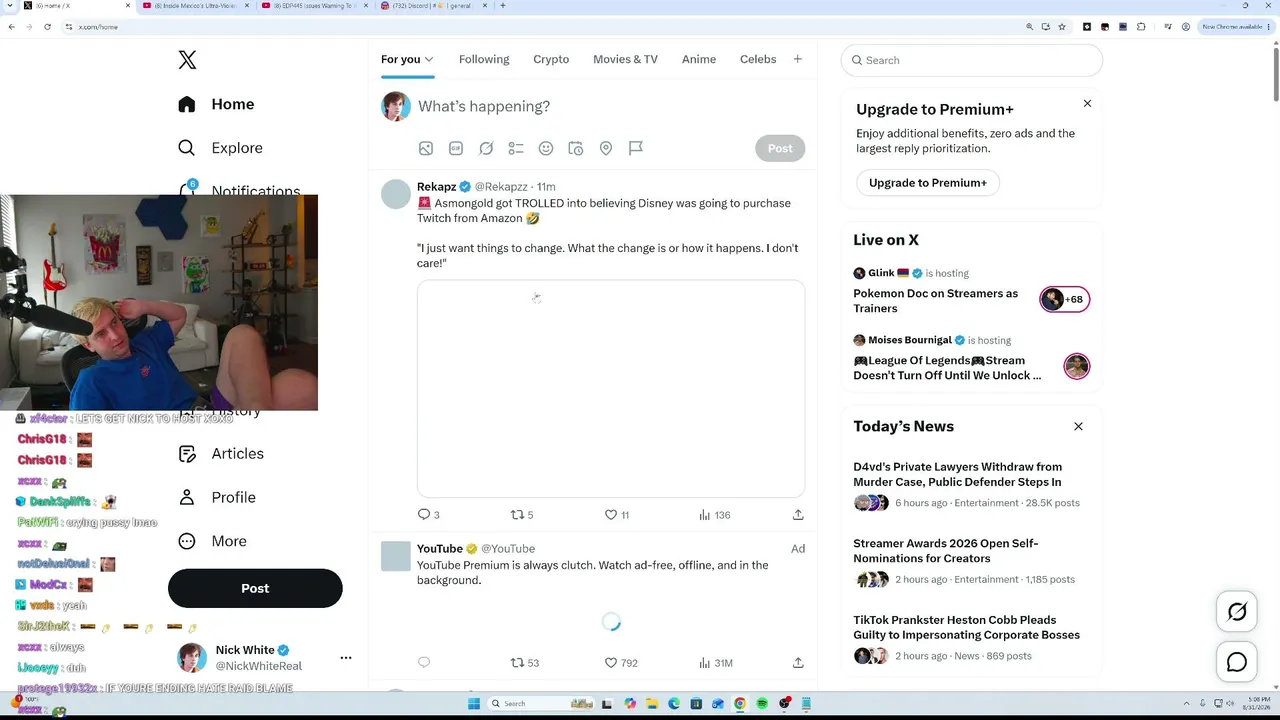View 31M views on YouTube ad
1280x720 pixels.
(x=716, y=663)
